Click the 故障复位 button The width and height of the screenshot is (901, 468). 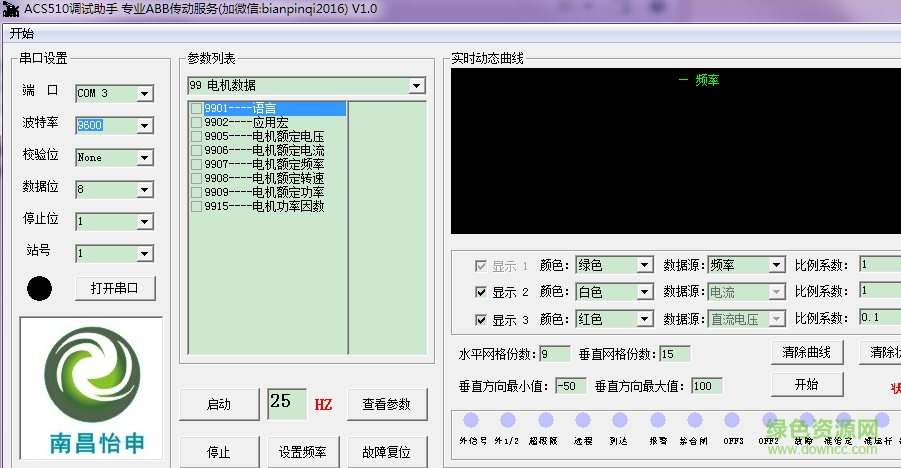pos(387,452)
